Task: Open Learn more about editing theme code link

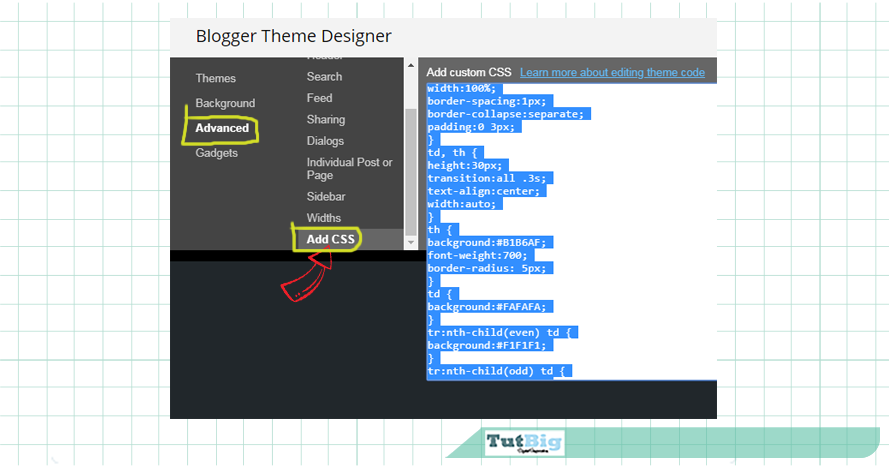Action: click(612, 73)
